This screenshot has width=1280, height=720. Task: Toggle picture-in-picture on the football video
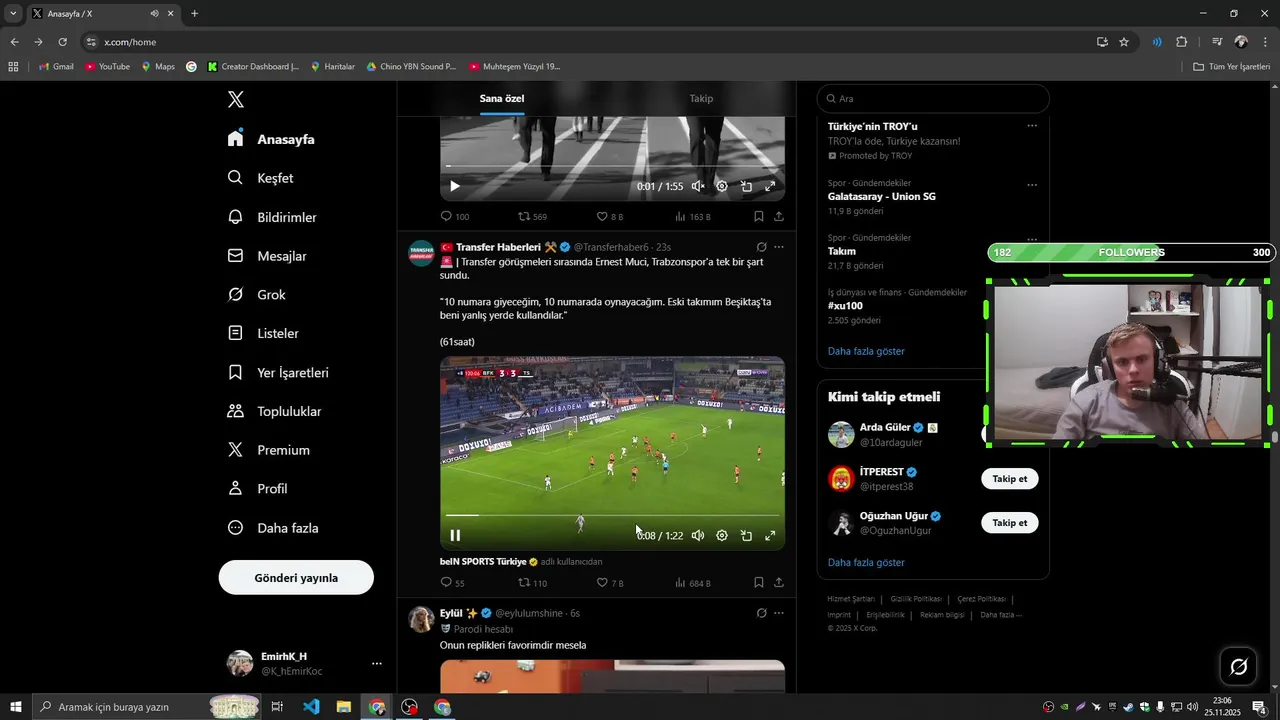pyautogui.click(x=746, y=535)
